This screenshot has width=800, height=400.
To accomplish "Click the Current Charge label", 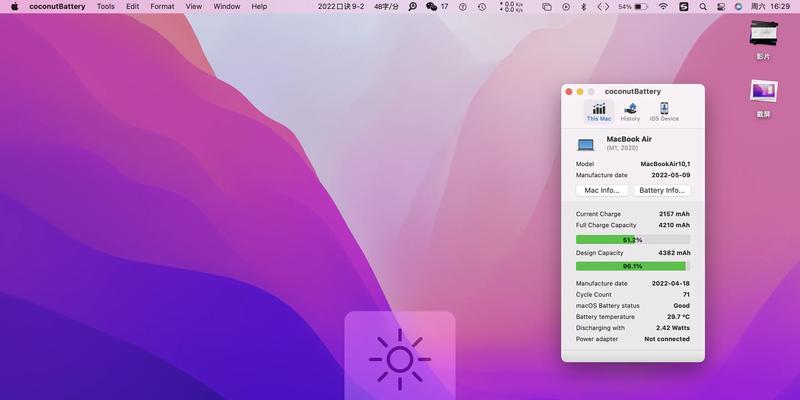I will [x=598, y=214].
